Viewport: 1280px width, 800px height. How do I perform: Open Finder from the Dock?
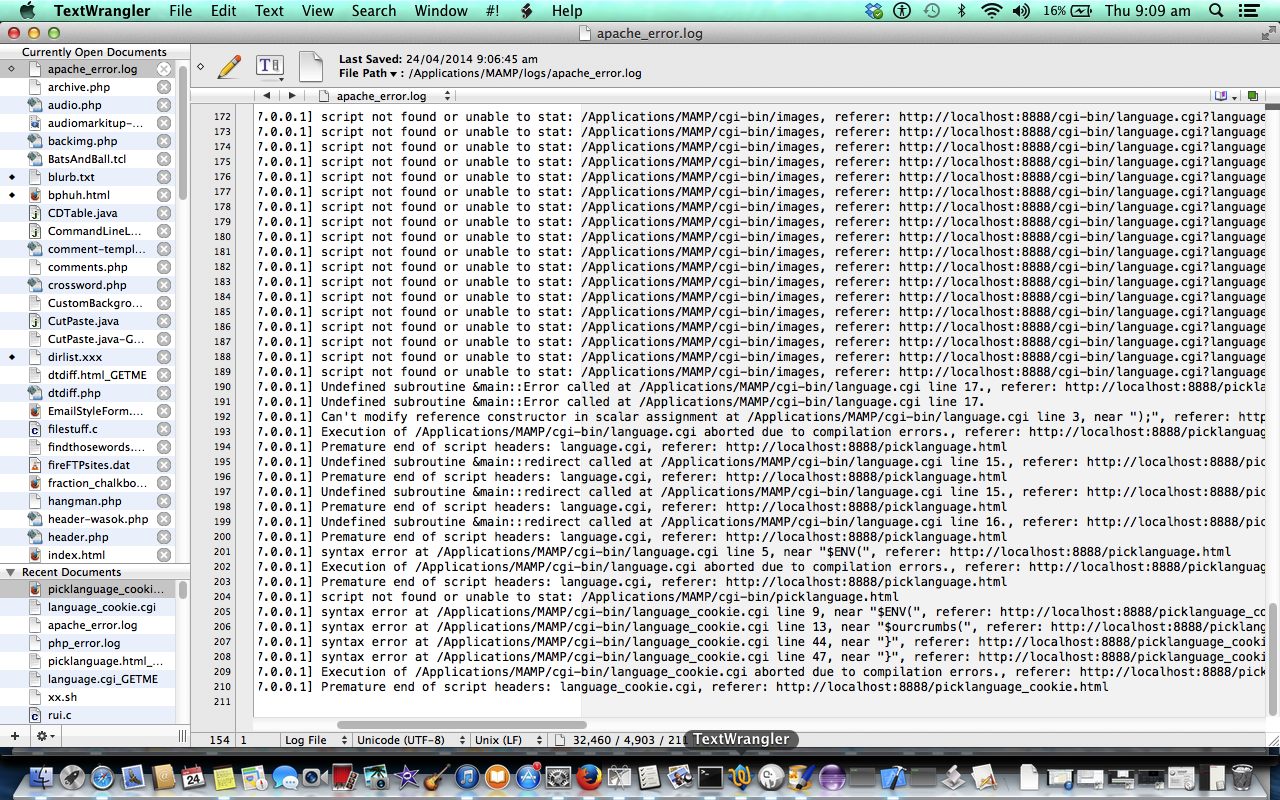click(x=42, y=777)
